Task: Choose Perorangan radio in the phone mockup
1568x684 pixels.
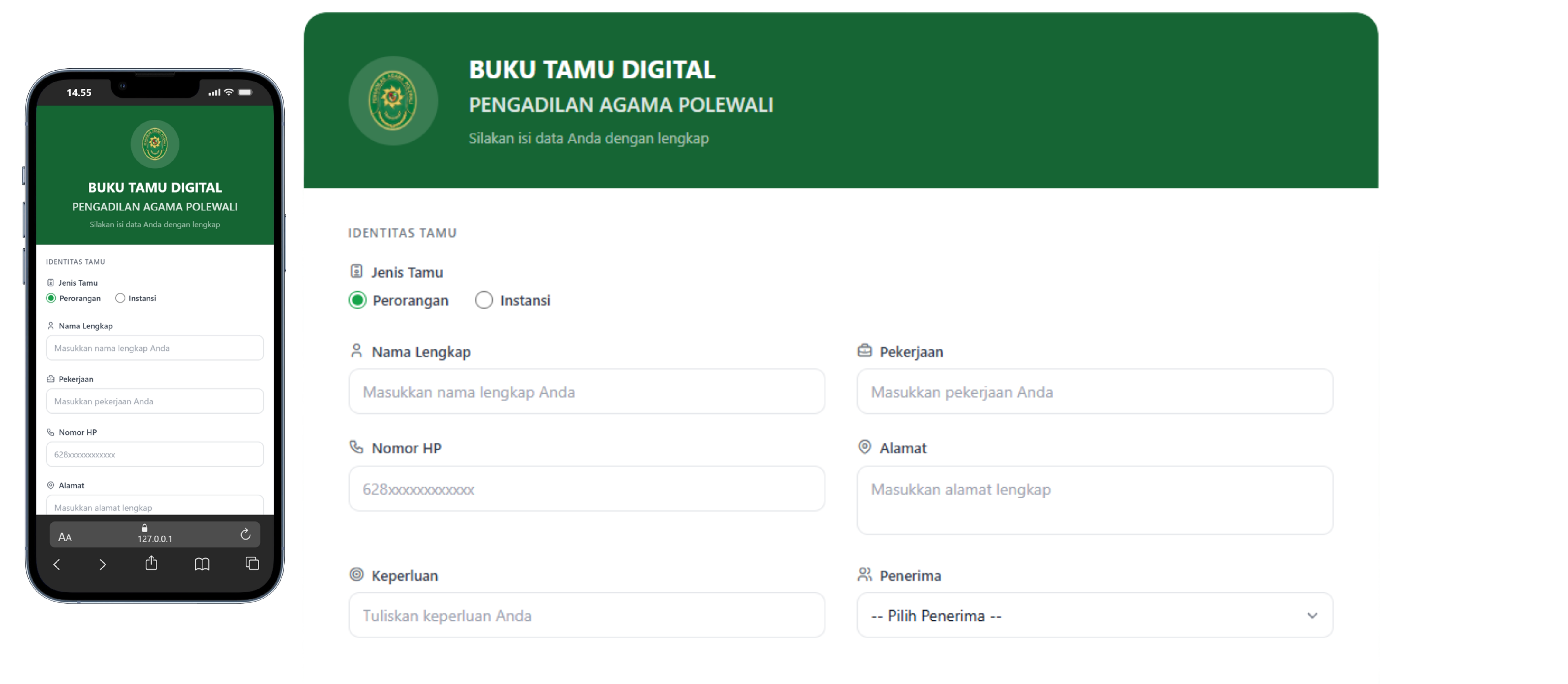Action: click(51, 298)
